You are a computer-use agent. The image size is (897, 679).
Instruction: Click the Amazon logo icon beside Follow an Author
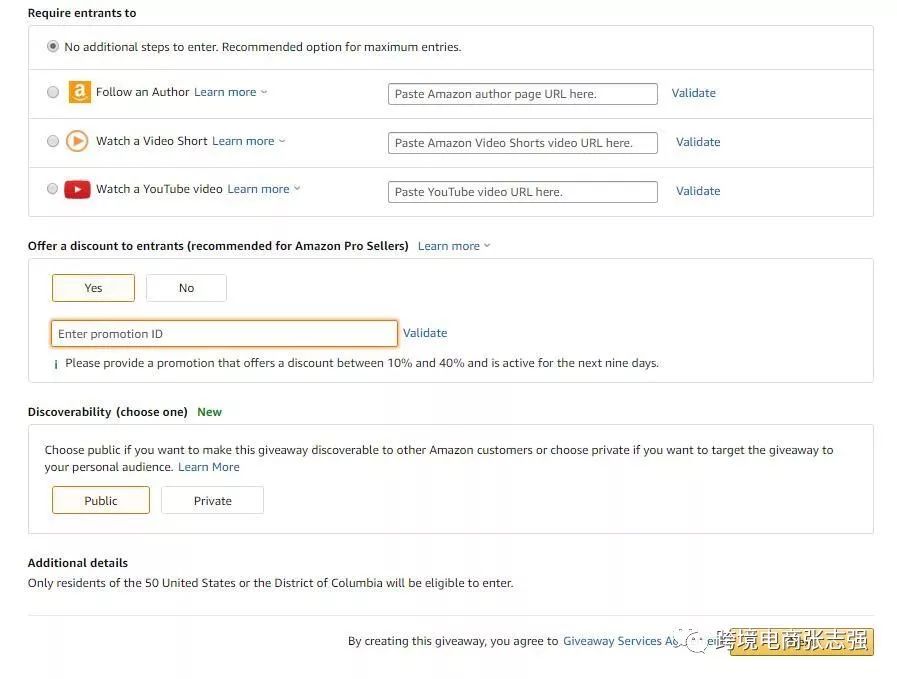79,92
